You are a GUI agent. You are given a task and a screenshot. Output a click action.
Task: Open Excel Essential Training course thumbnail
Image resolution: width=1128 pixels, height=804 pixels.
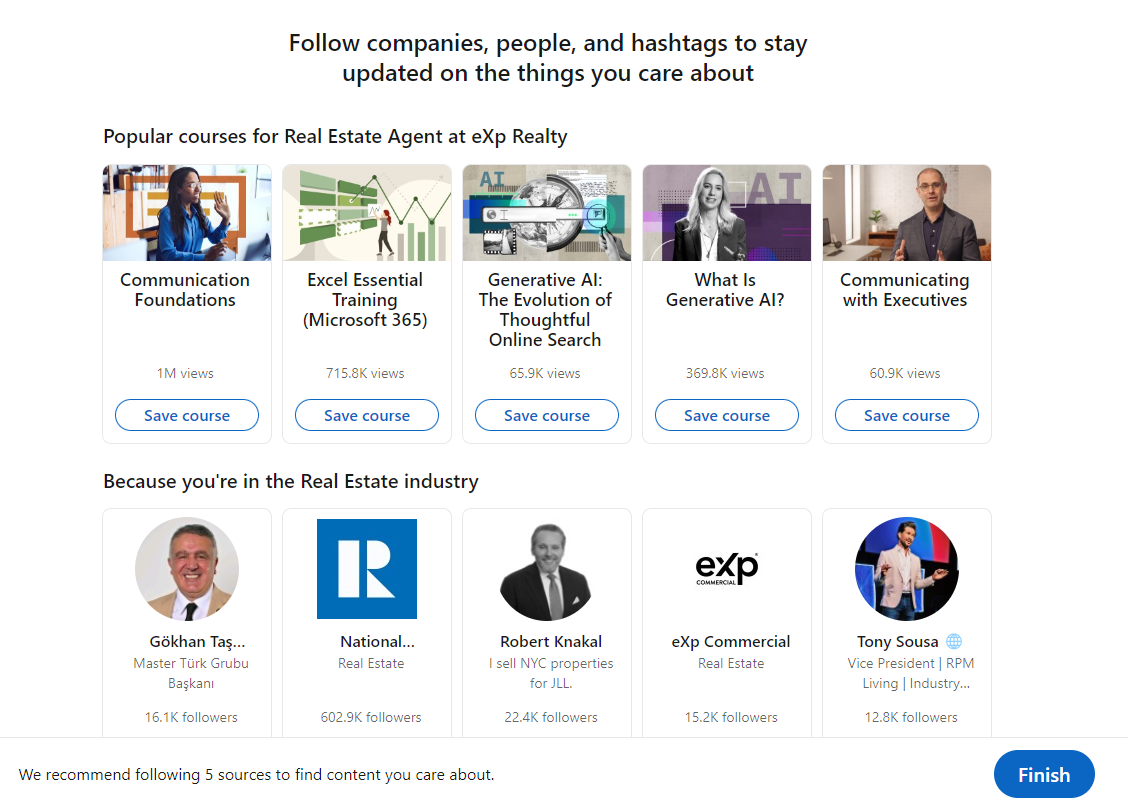(x=367, y=213)
